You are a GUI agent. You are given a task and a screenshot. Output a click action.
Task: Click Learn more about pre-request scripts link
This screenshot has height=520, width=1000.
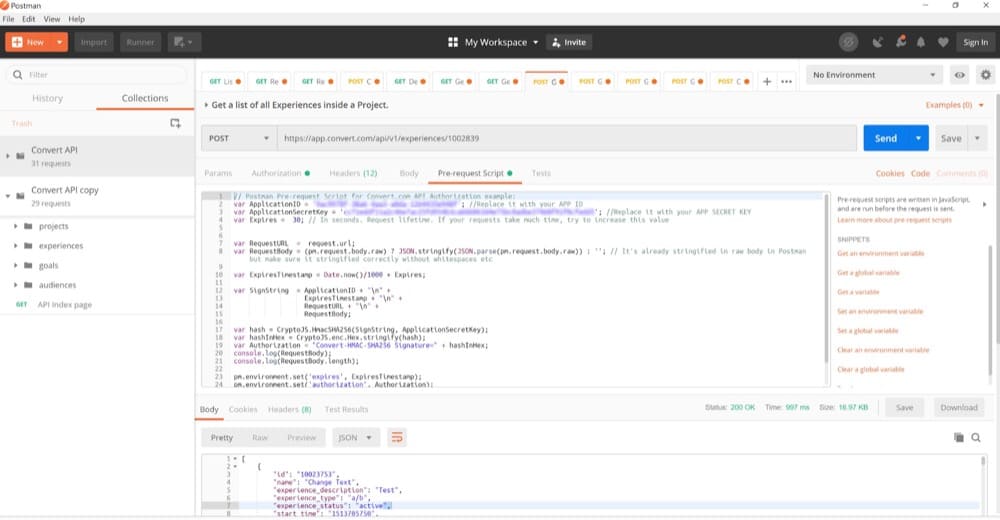pos(894,220)
